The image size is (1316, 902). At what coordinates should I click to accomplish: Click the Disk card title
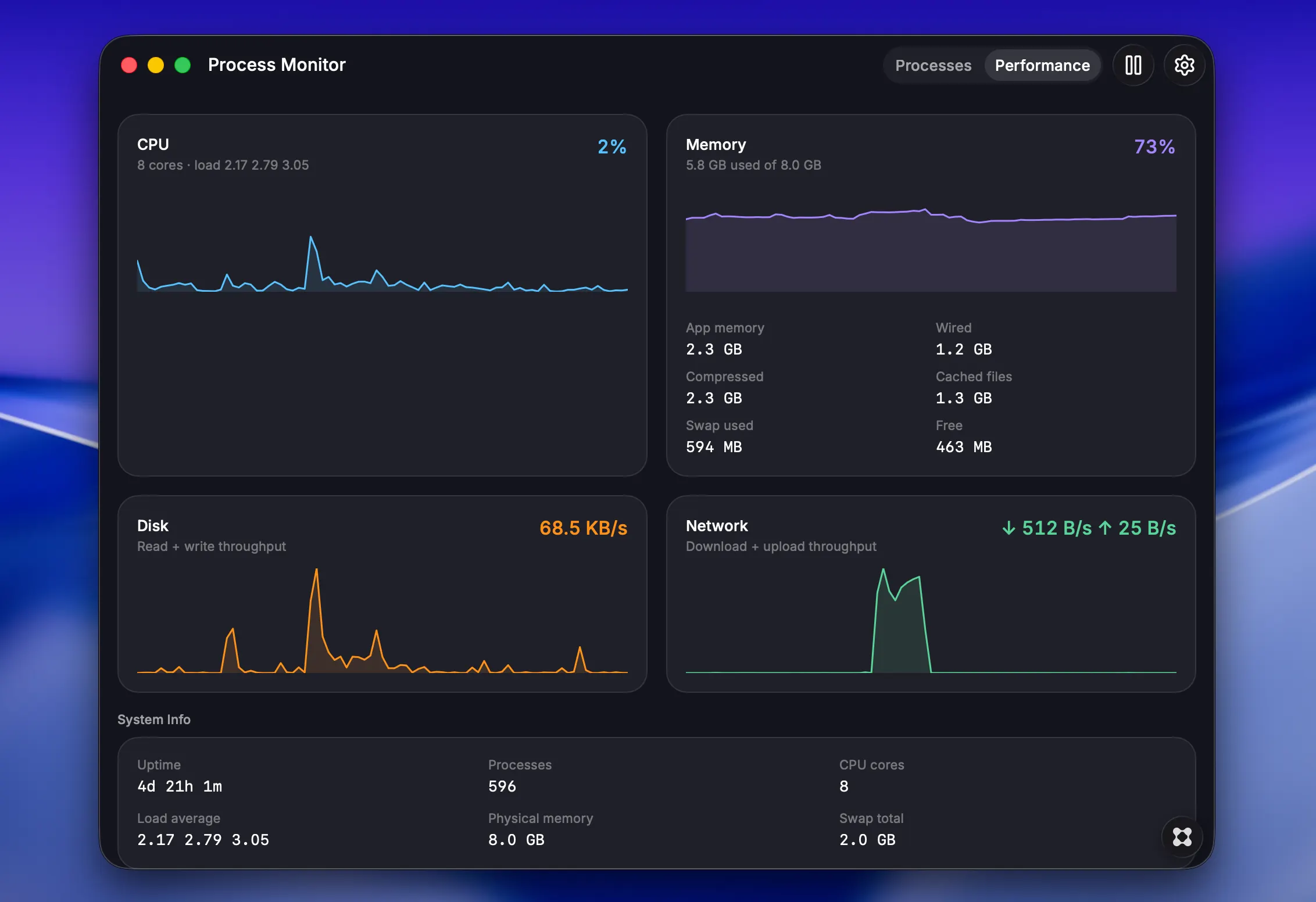[152, 525]
